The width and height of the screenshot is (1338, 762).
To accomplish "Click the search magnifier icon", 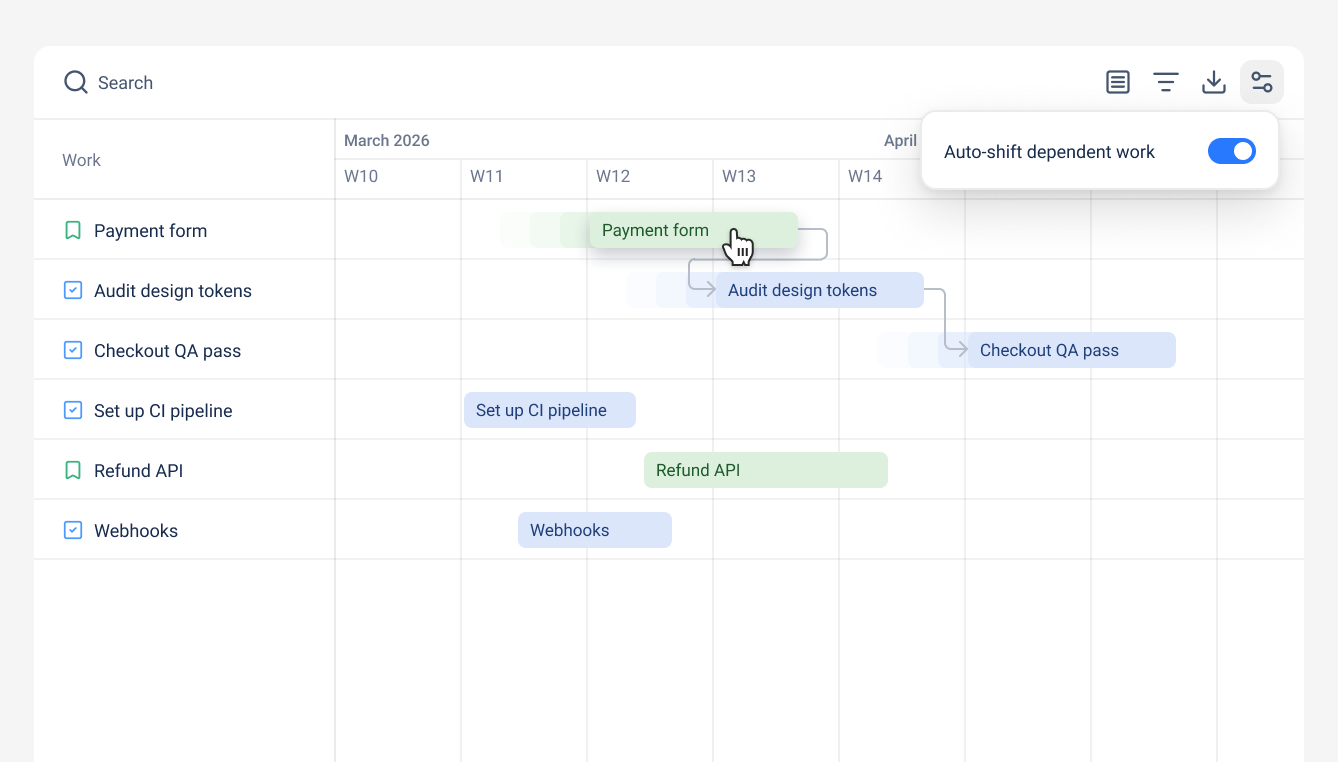I will click(x=76, y=82).
